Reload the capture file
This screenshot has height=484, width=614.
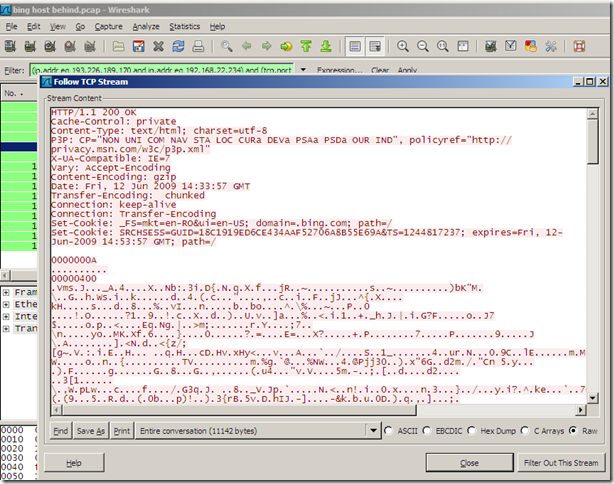pos(179,46)
